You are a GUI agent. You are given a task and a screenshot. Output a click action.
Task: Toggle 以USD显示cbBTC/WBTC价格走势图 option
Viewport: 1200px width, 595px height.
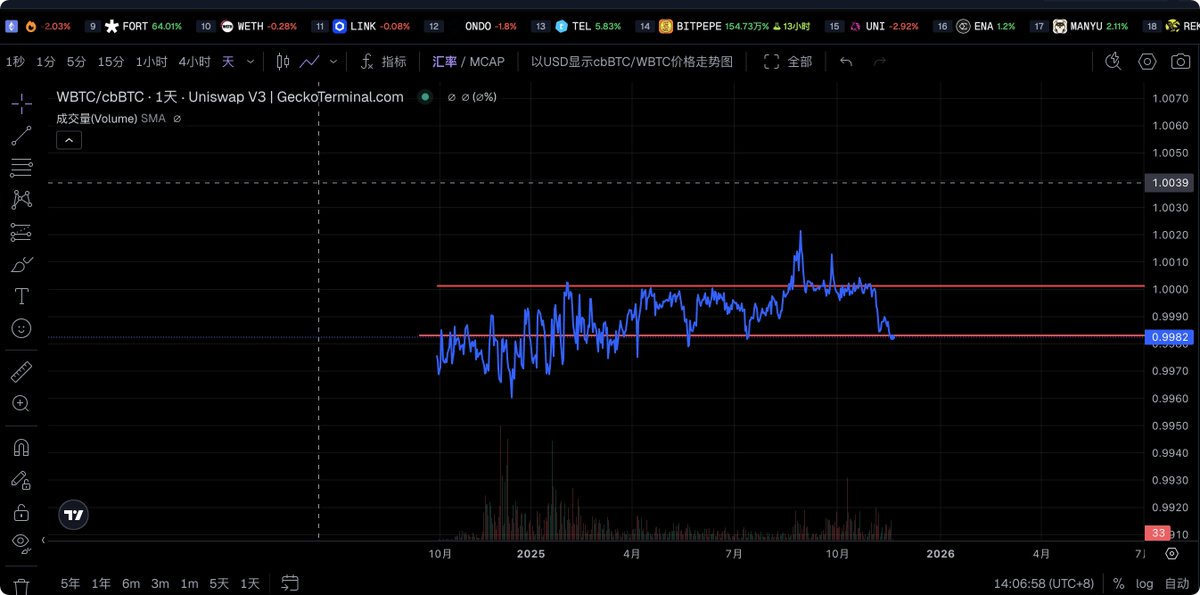[x=632, y=62]
